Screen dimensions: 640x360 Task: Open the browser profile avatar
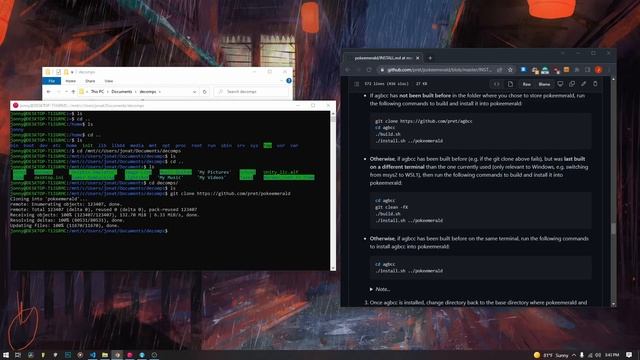pyautogui.click(x=598, y=70)
